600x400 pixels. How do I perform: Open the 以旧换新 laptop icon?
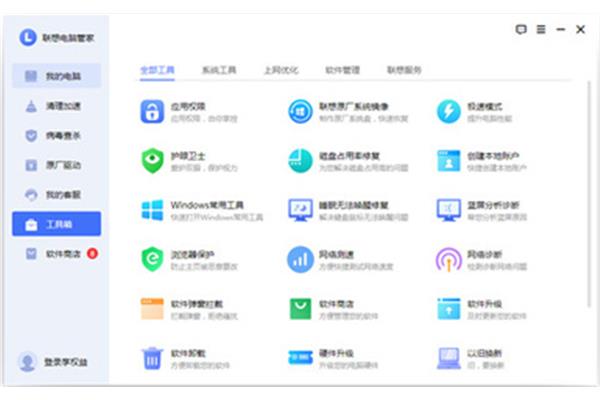[449, 358]
